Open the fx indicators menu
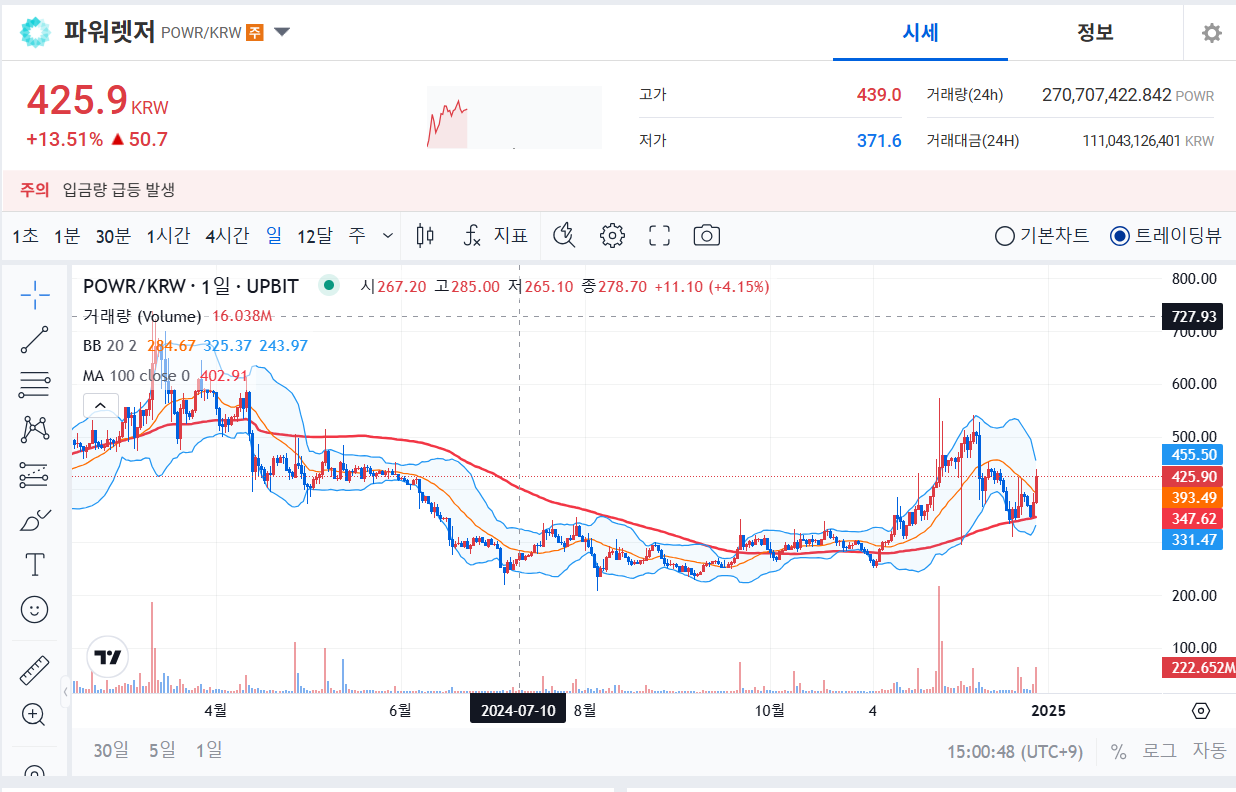 tap(472, 236)
